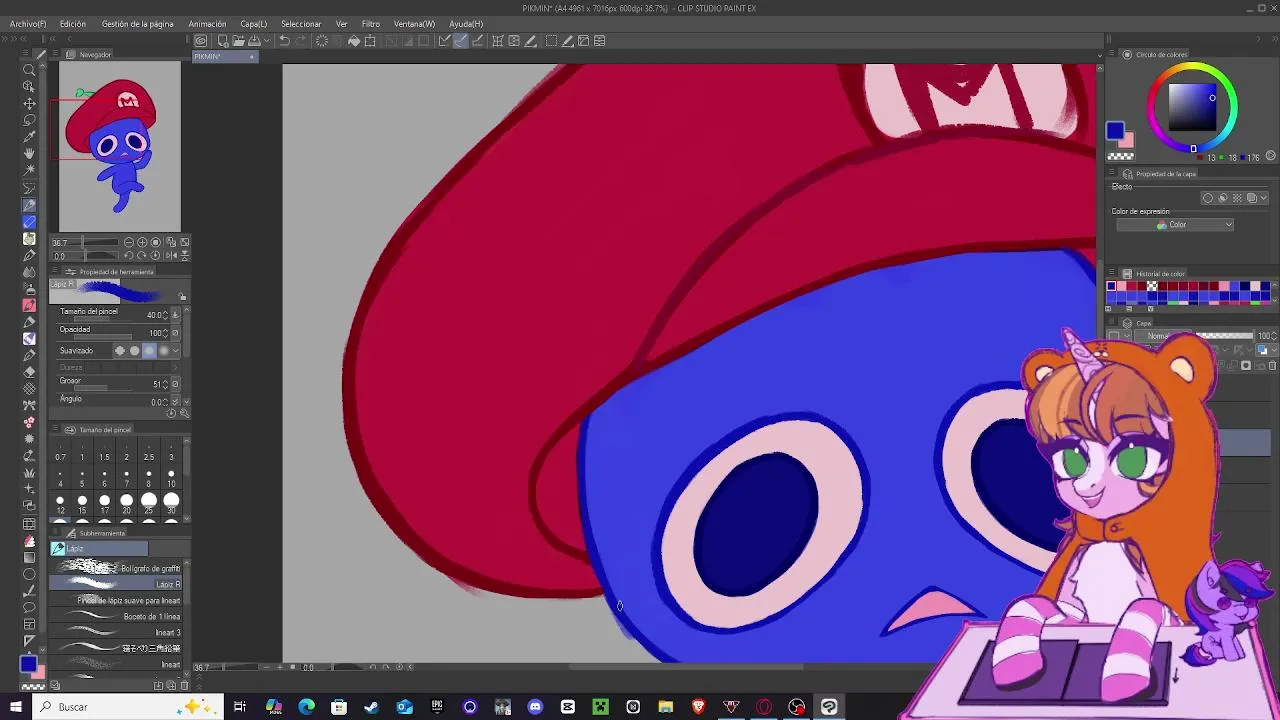Open the Color de expresión dropdown
This screenshot has height=720, width=1280.
tap(1175, 225)
